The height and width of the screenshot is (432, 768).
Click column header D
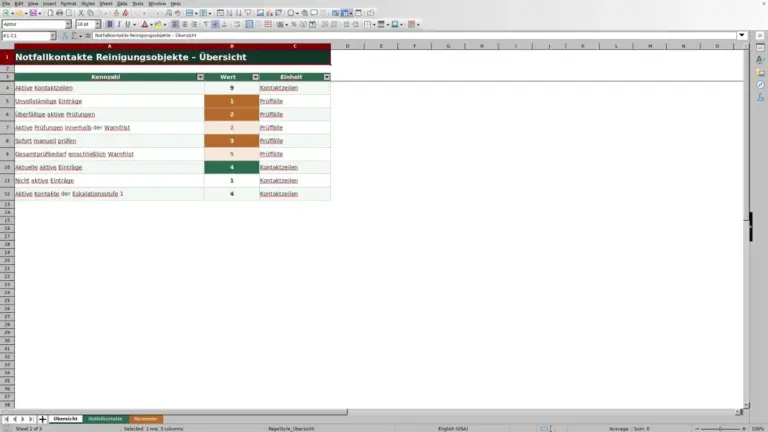pos(347,46)
